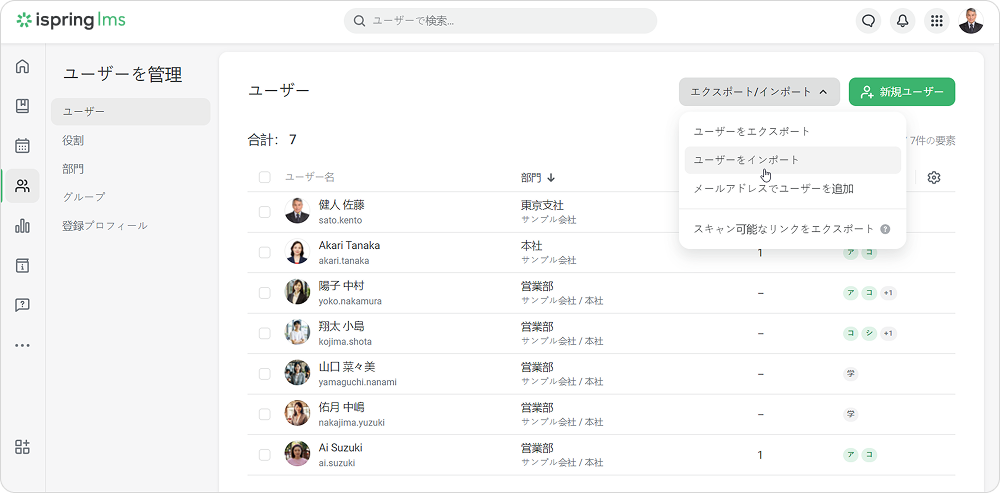Open Ai Suzuki's profile photo thumbnail
Screen dimensions: 1000x493
pyautogui.click(x=297, y=454)
